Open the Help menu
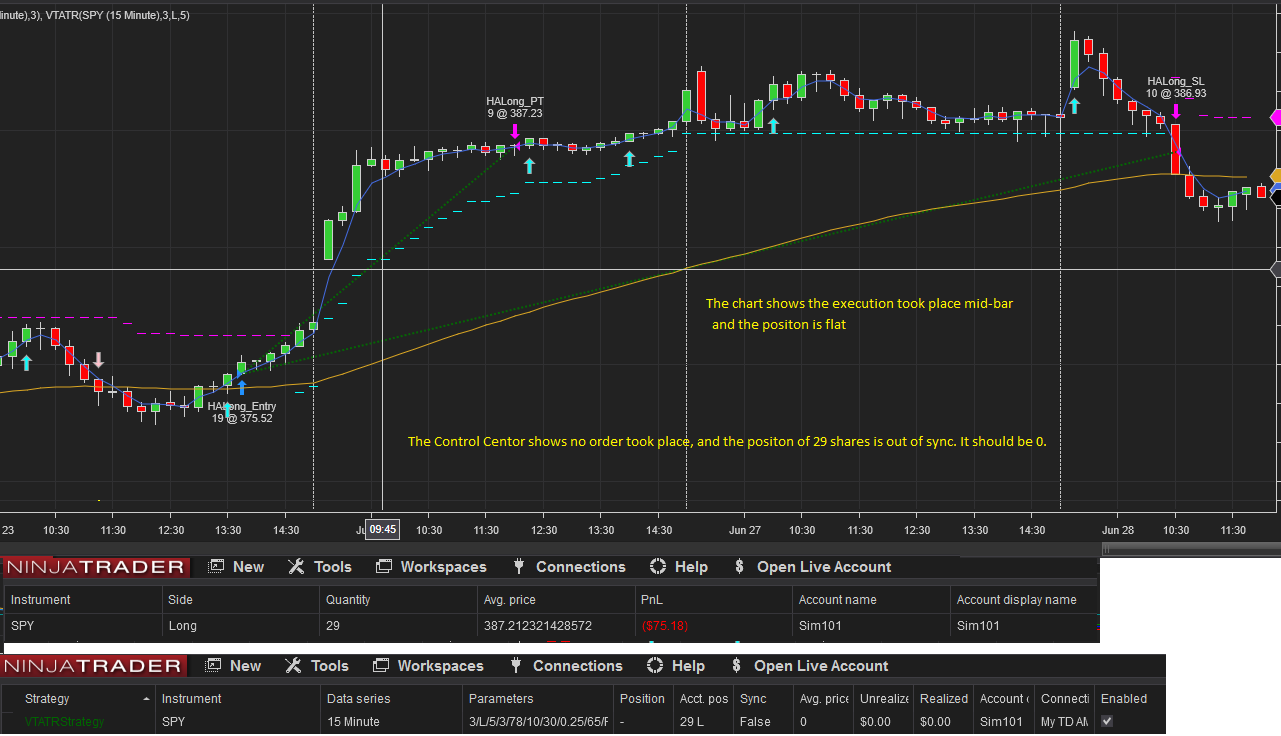 [689, 566]
